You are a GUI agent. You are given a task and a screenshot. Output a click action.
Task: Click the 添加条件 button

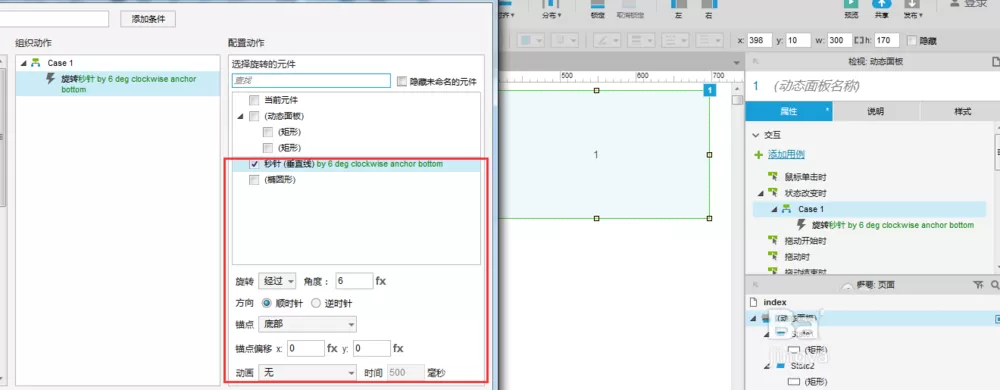pos(148,19)
